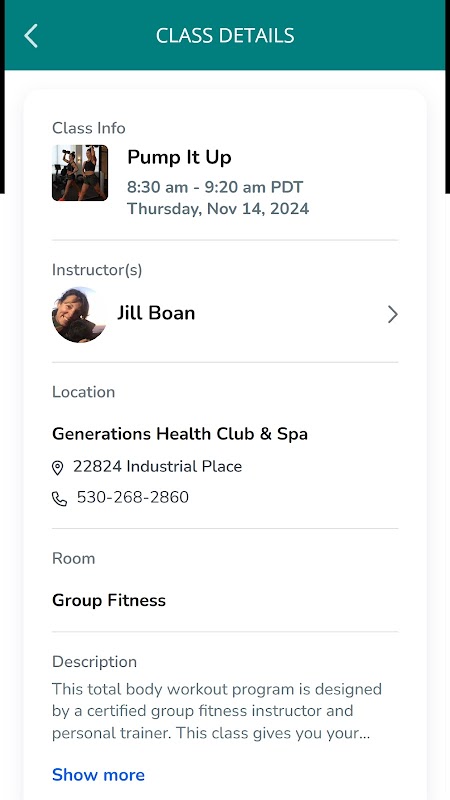The image size is (450, 800).
Task: Tap the back arrow in header
Action: [31, 36]
